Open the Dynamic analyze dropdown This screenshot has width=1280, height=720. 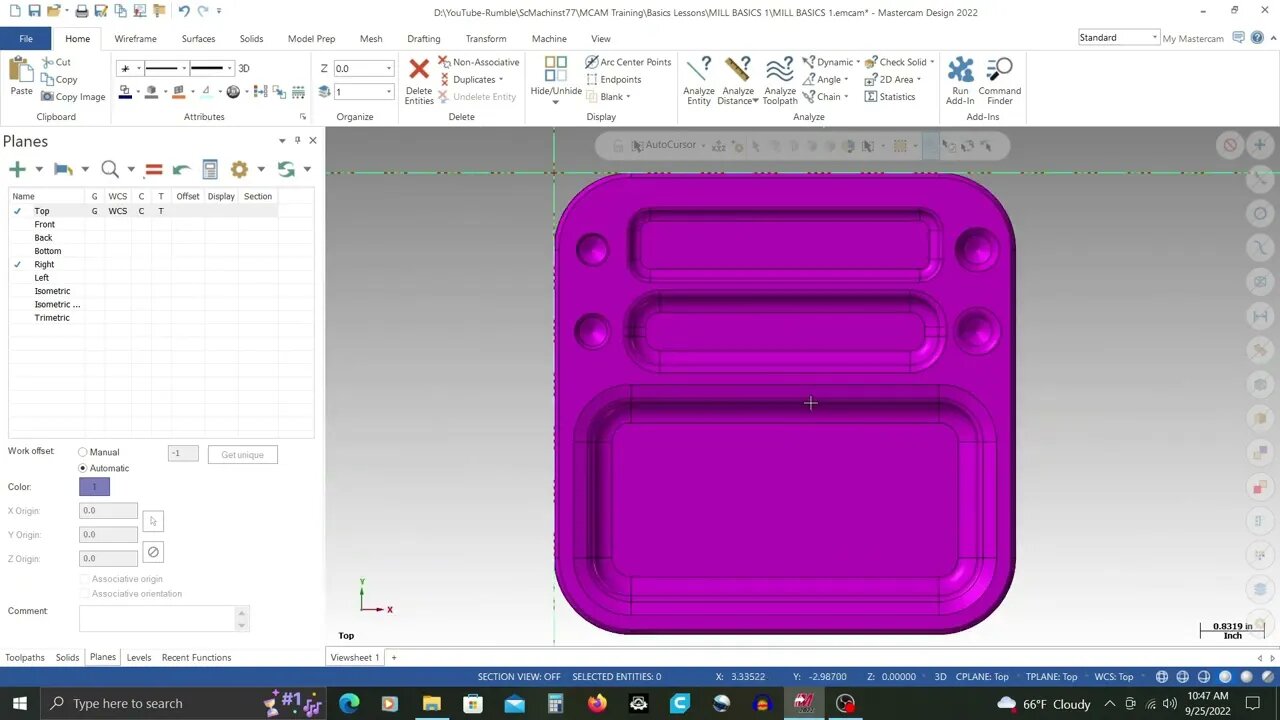[857, 62]
